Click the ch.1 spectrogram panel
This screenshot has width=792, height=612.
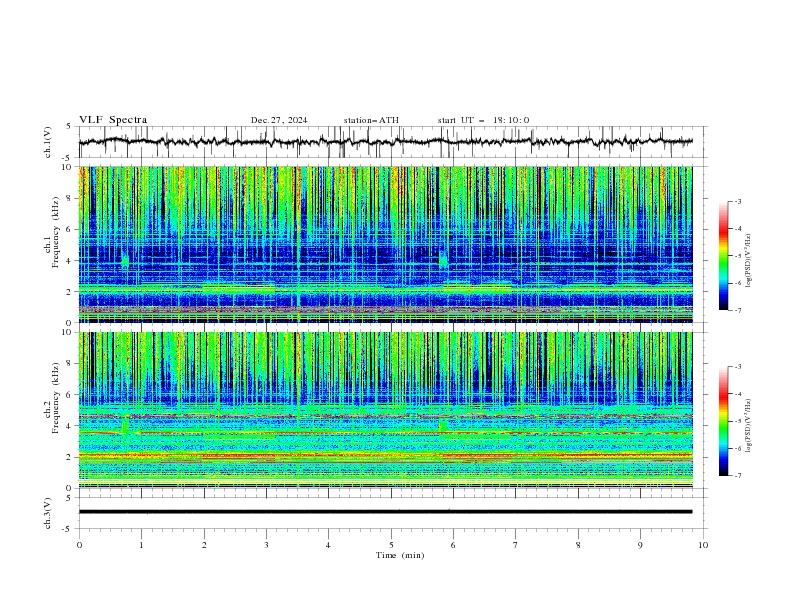[385, 244]
